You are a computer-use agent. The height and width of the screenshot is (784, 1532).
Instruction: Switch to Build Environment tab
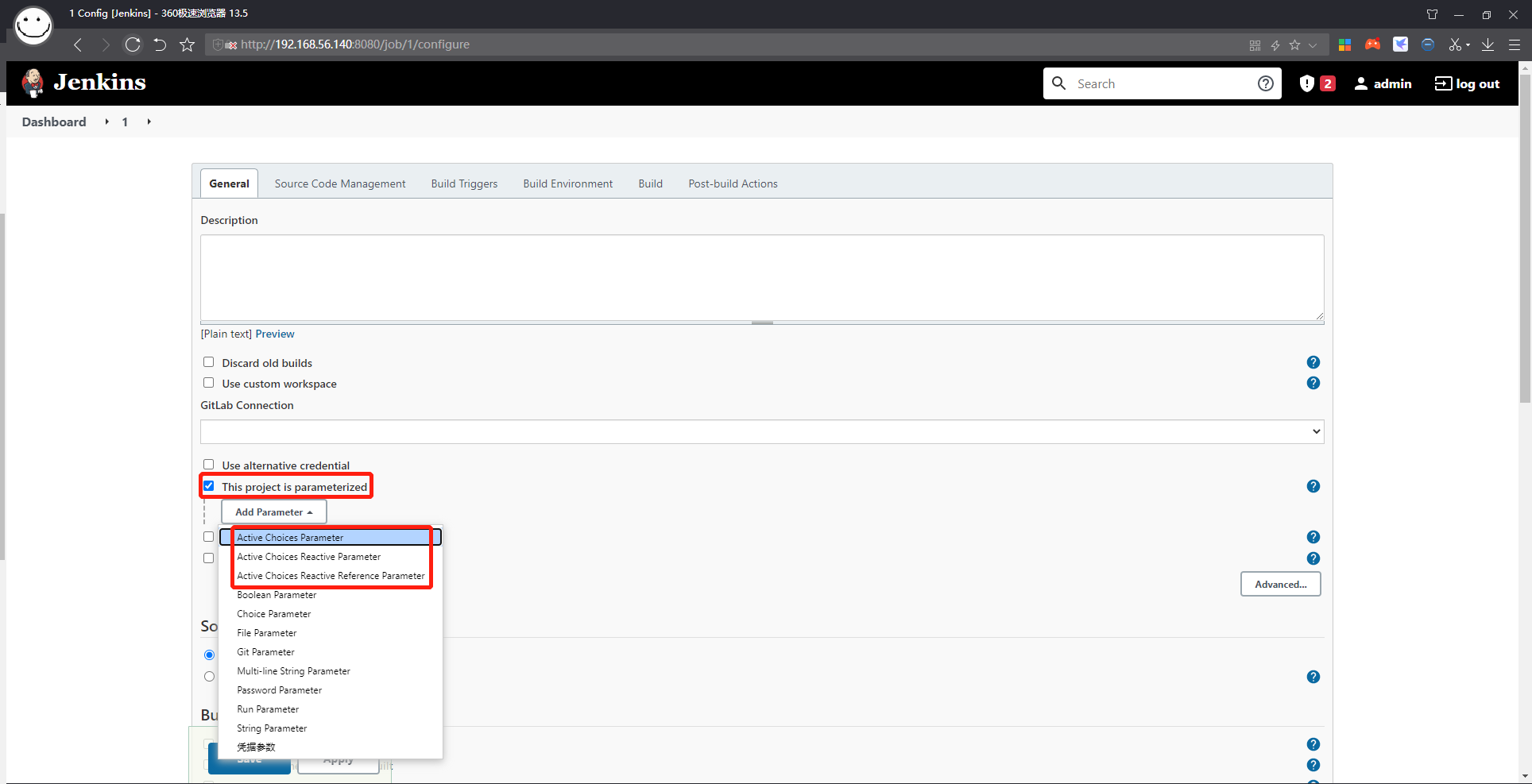pos(568,183)
